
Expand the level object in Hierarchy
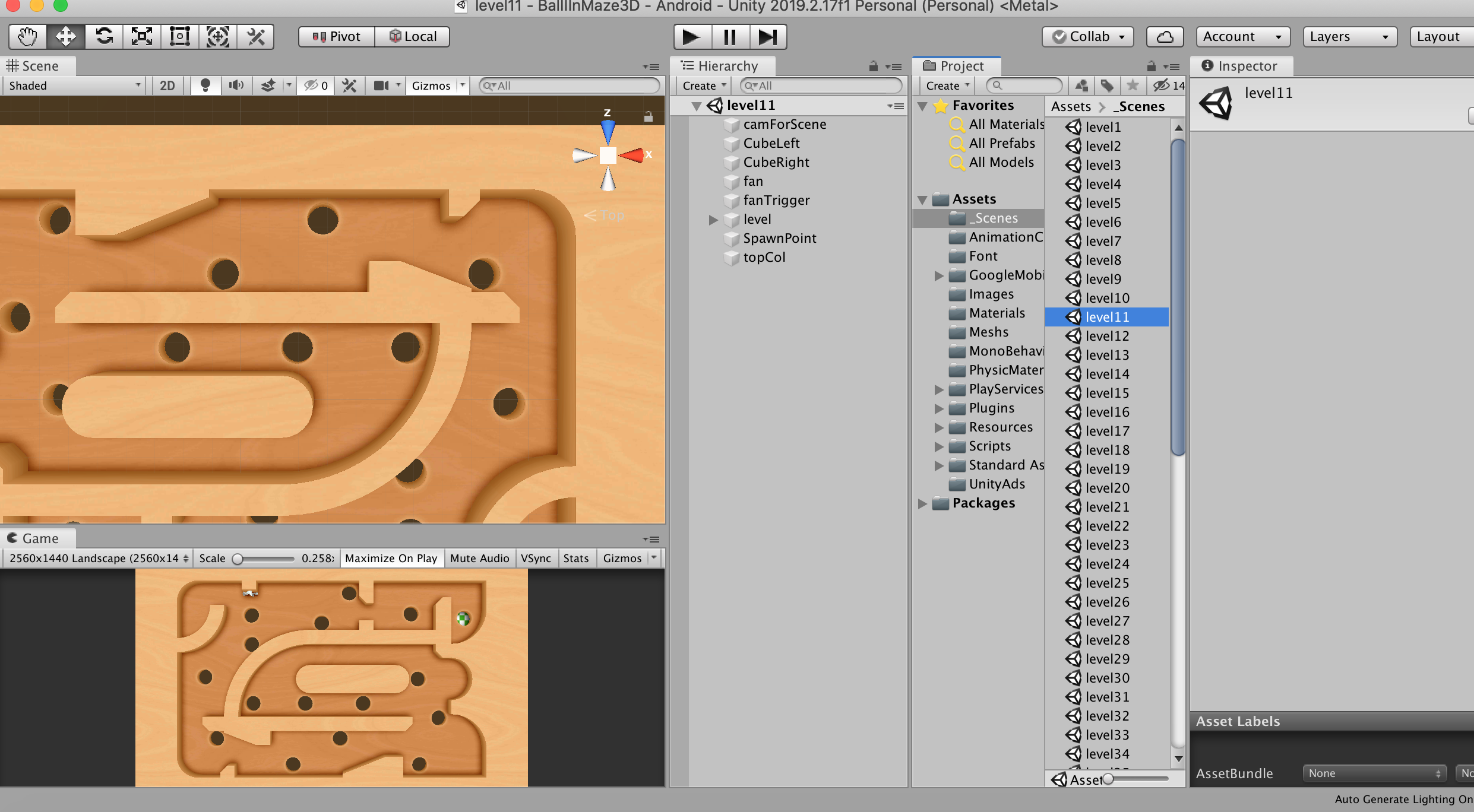pyautogui.click(x=713, y=220)
